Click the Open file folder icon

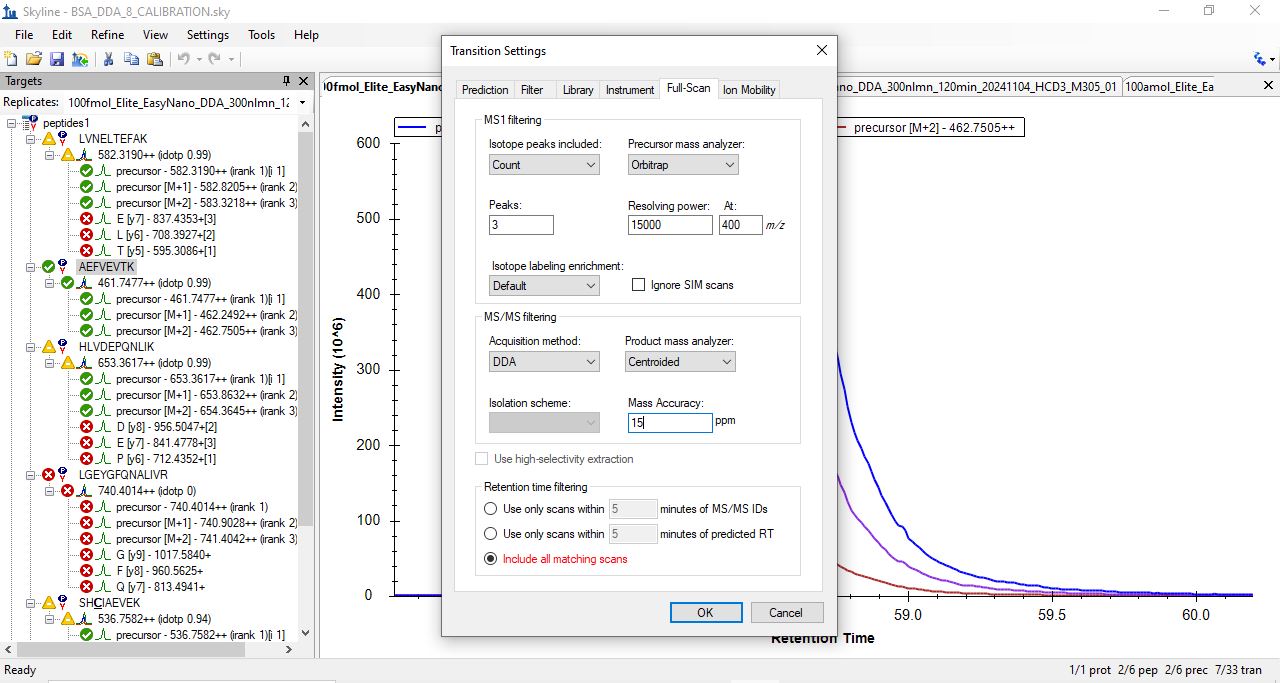click(x=34, y=59)
